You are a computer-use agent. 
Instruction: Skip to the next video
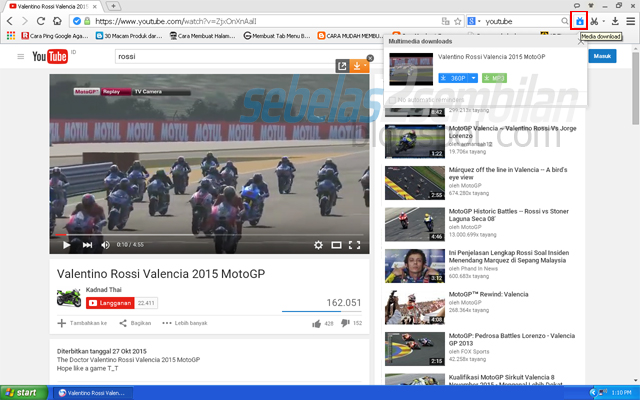click(x=87, y=245)
